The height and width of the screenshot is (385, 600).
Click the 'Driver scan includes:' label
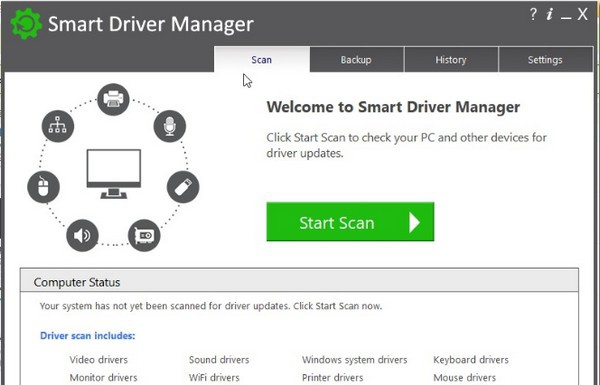click(x=88, y=336)
